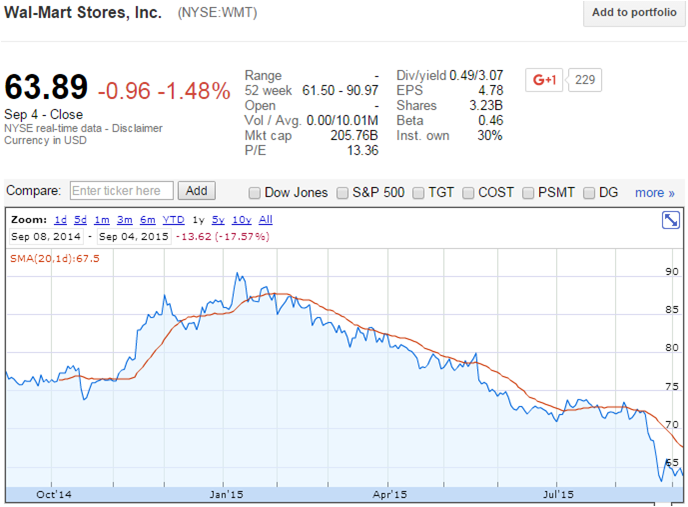Choose YTD zoom range
688x507 pixels.
[173, 220]
